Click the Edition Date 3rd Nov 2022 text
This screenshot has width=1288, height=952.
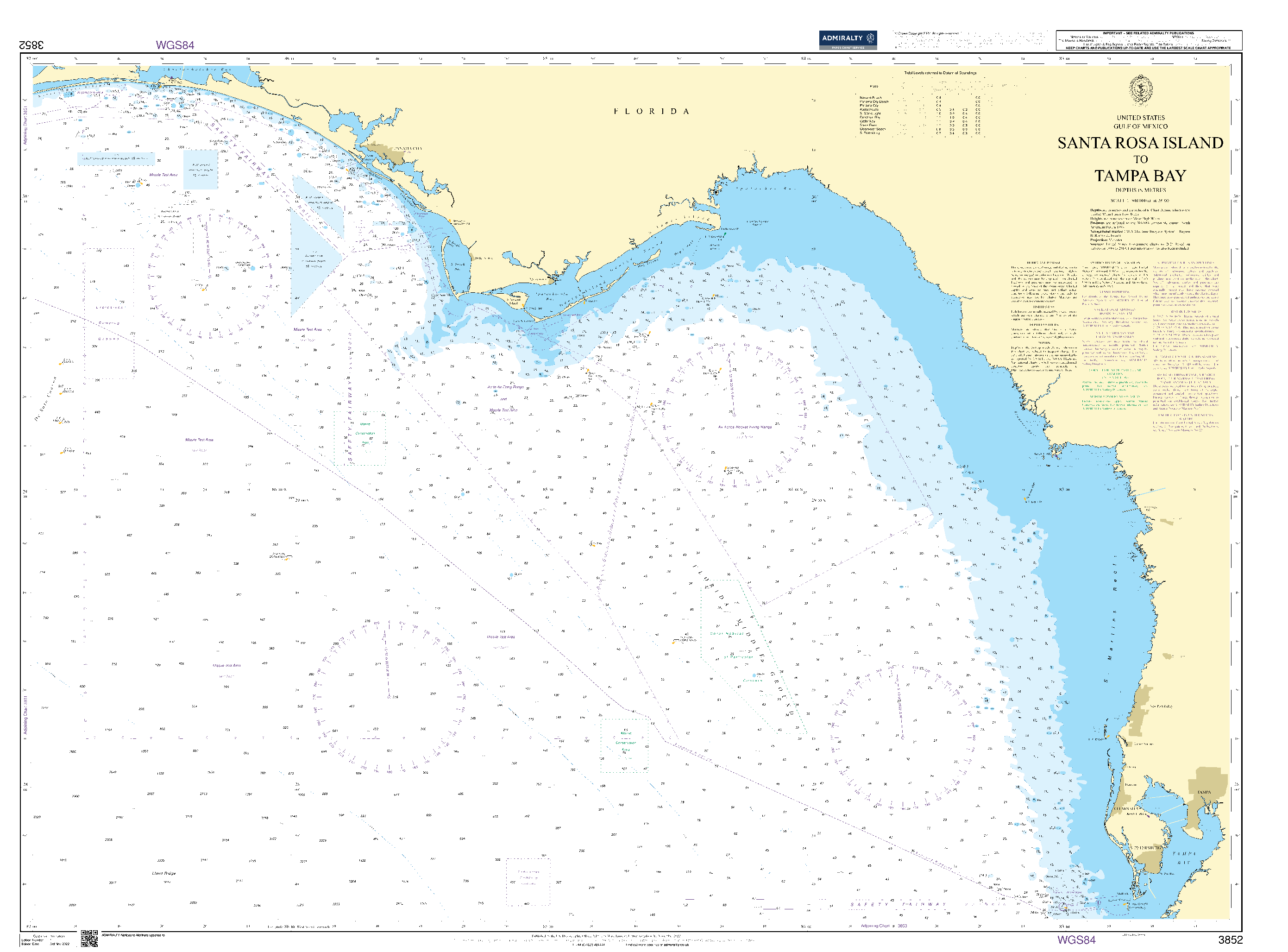coord(45,944)
